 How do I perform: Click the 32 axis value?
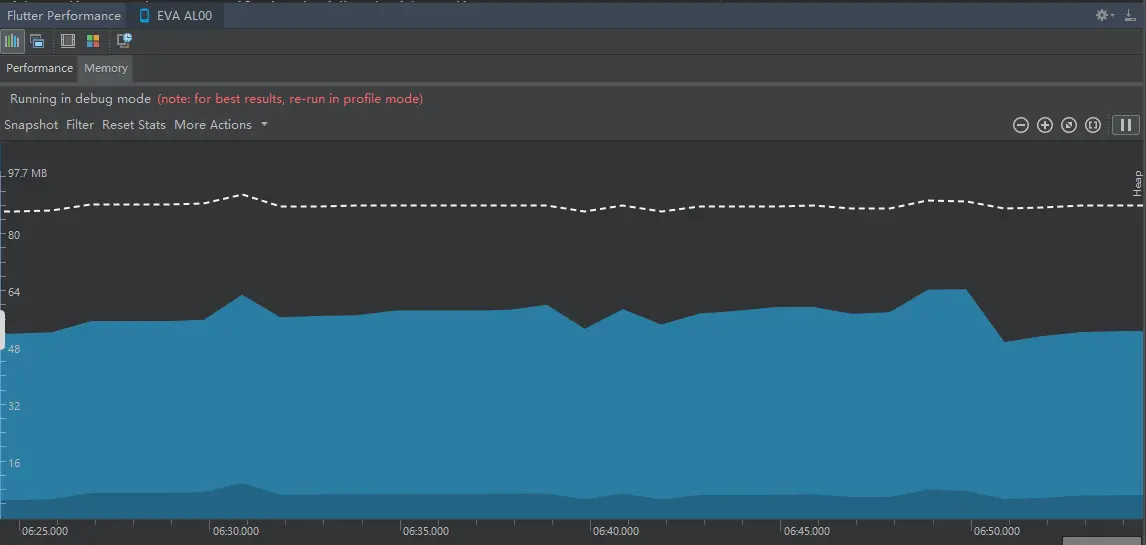[x=15, y=406]
